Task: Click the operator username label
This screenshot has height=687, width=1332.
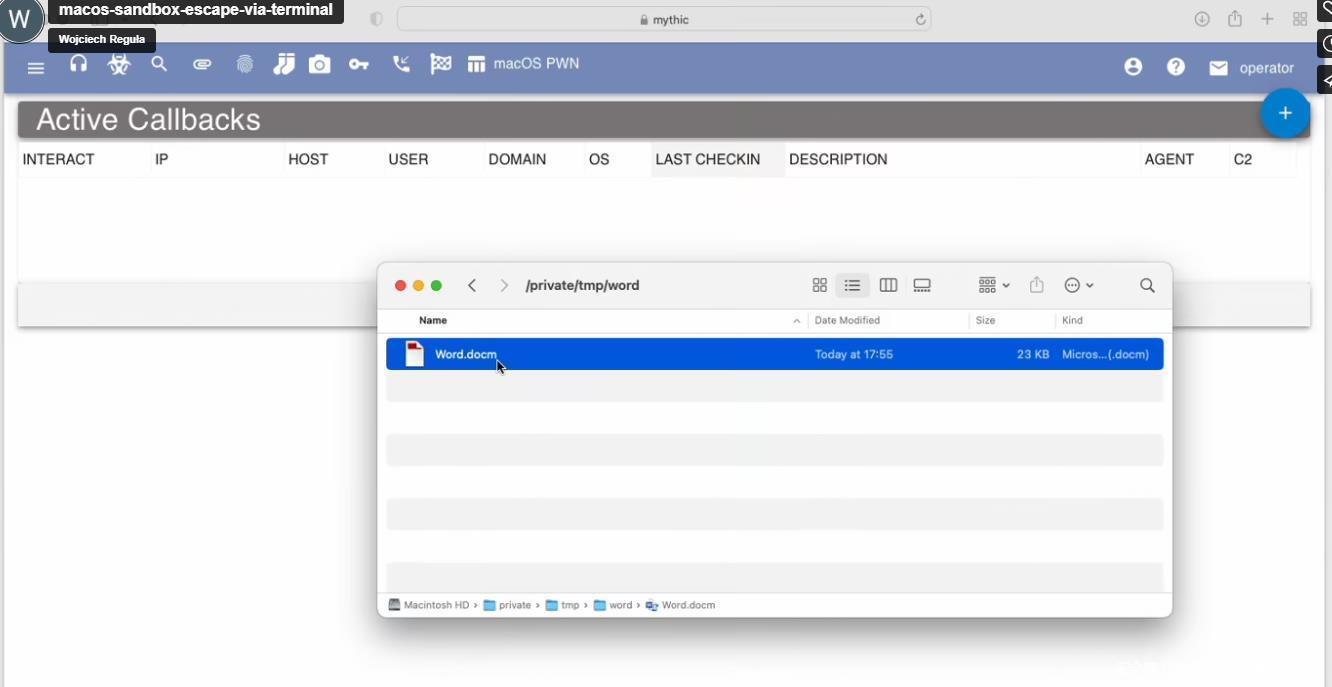Action: click(1266, 68)
